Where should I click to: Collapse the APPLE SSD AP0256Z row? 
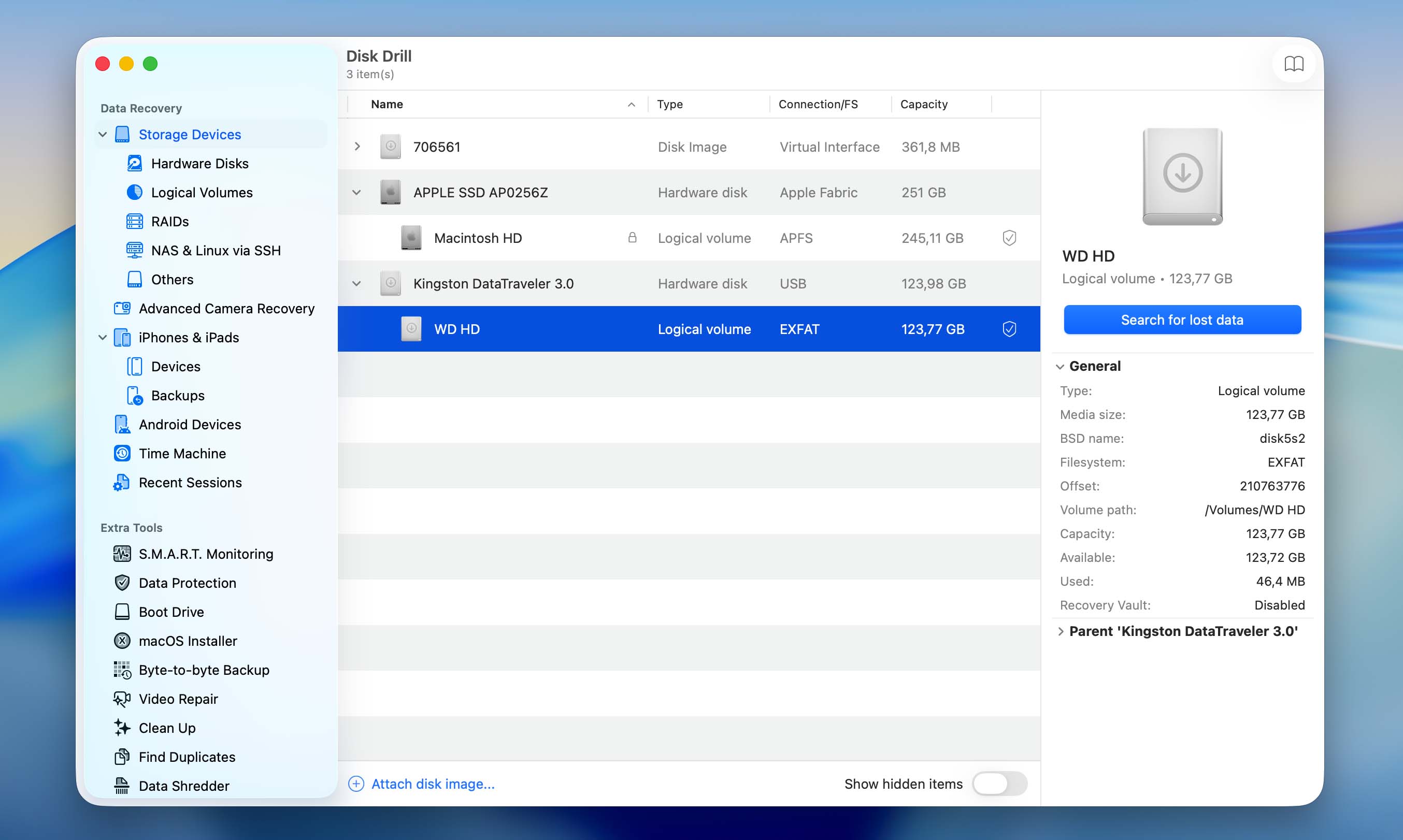[x=356, y=193]
